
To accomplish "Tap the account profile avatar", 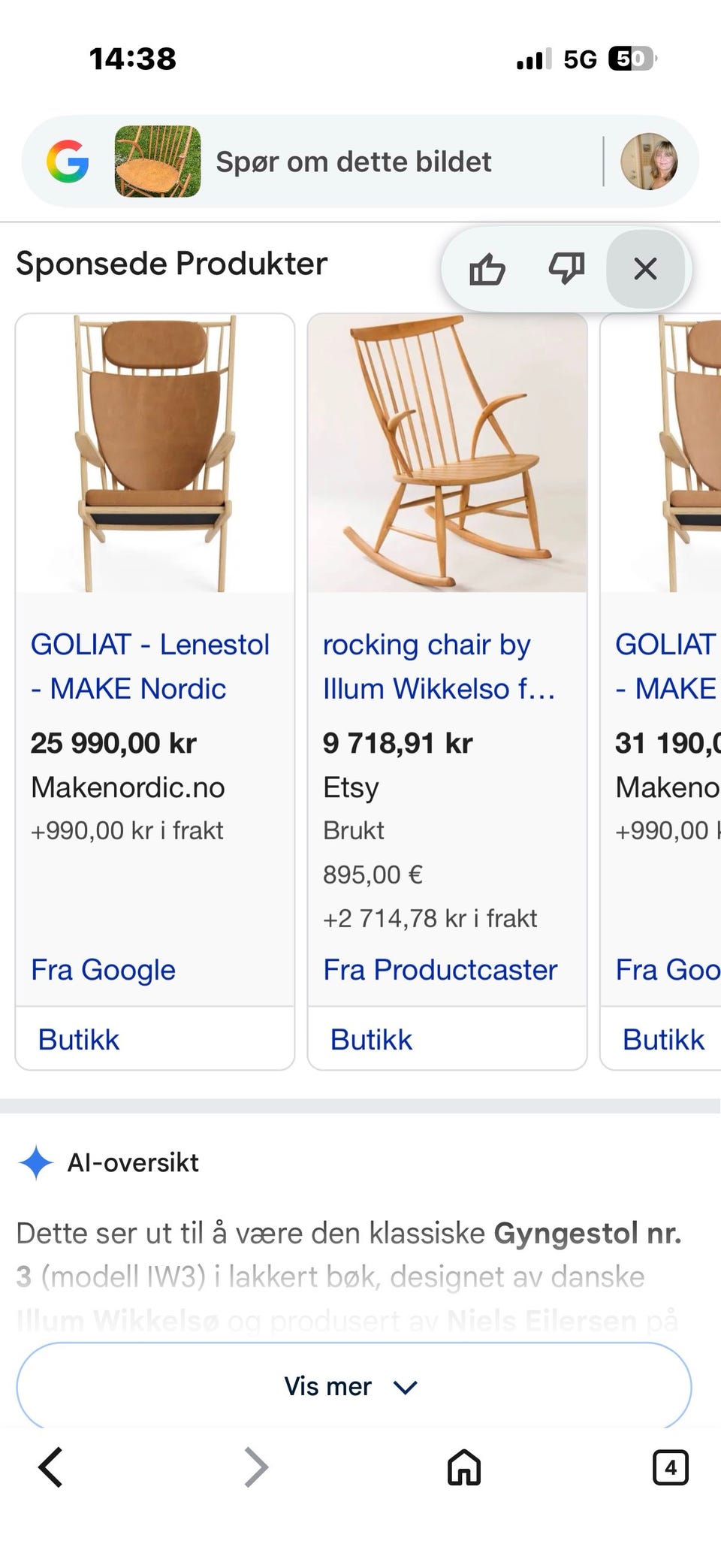I will (650, 162).
